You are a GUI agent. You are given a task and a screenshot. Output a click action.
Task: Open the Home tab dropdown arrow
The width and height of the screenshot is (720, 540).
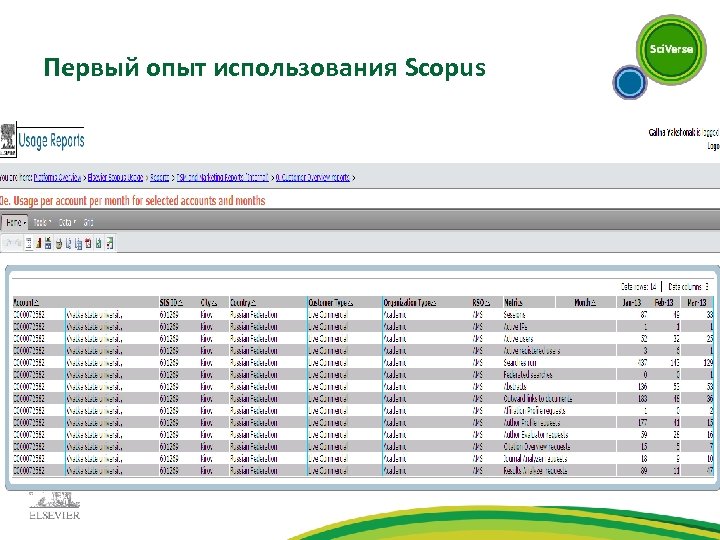[x=24, y=223]
